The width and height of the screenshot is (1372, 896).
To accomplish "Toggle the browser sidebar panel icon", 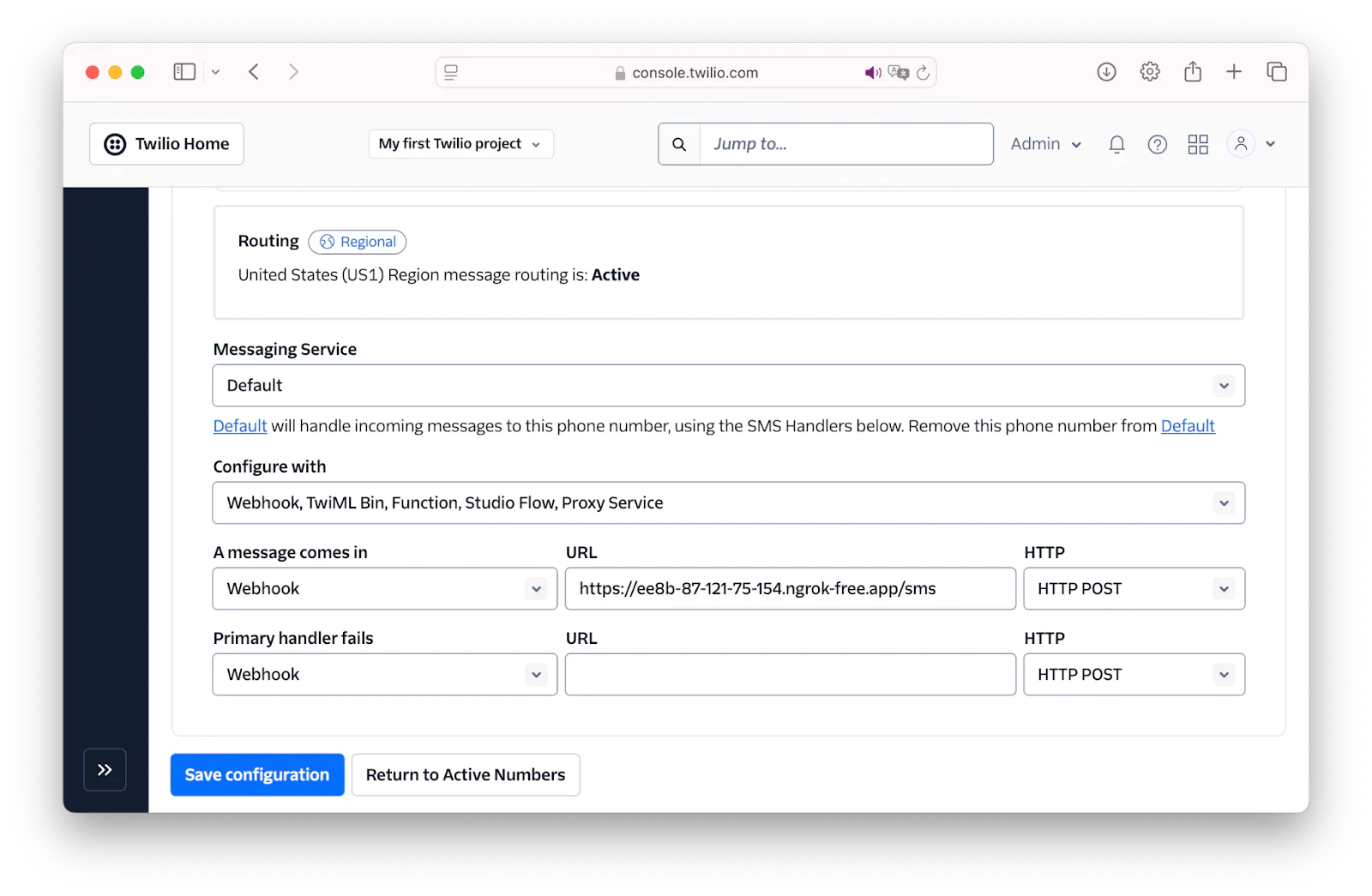I will tap(184, 71).
